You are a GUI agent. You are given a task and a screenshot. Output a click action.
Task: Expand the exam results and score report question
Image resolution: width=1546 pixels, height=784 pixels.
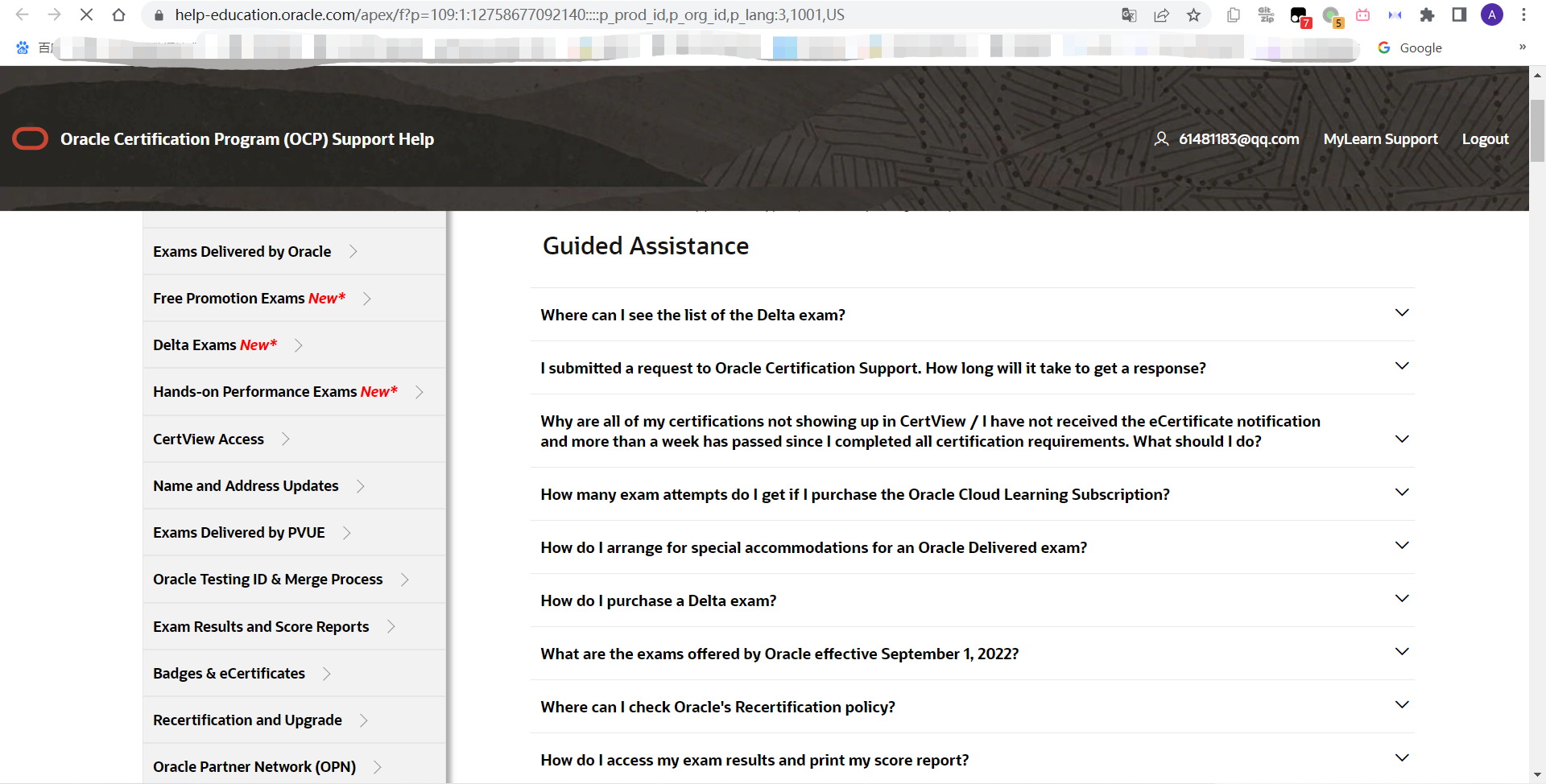click(973, 759)
